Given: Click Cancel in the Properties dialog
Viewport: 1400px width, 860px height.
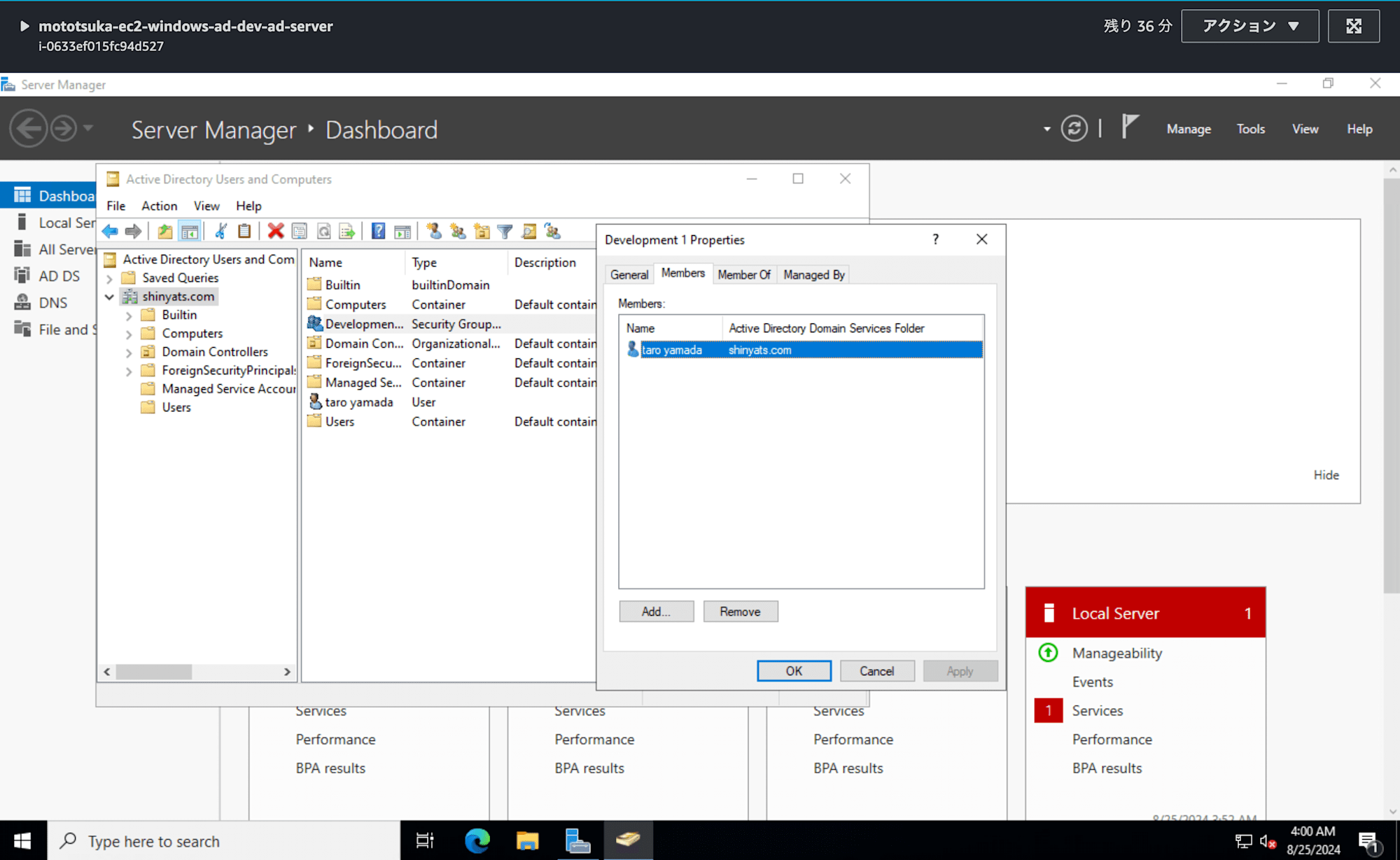Looking at the screenshot, I should (876, 671).
